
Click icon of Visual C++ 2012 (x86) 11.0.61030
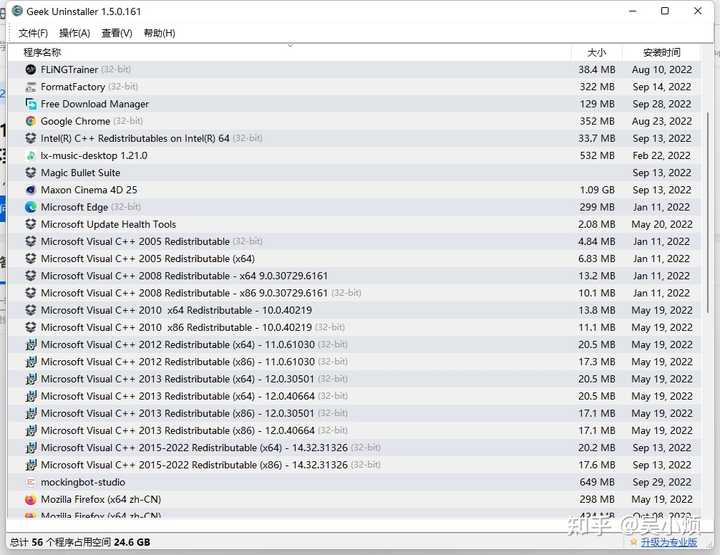coord(31,362)
